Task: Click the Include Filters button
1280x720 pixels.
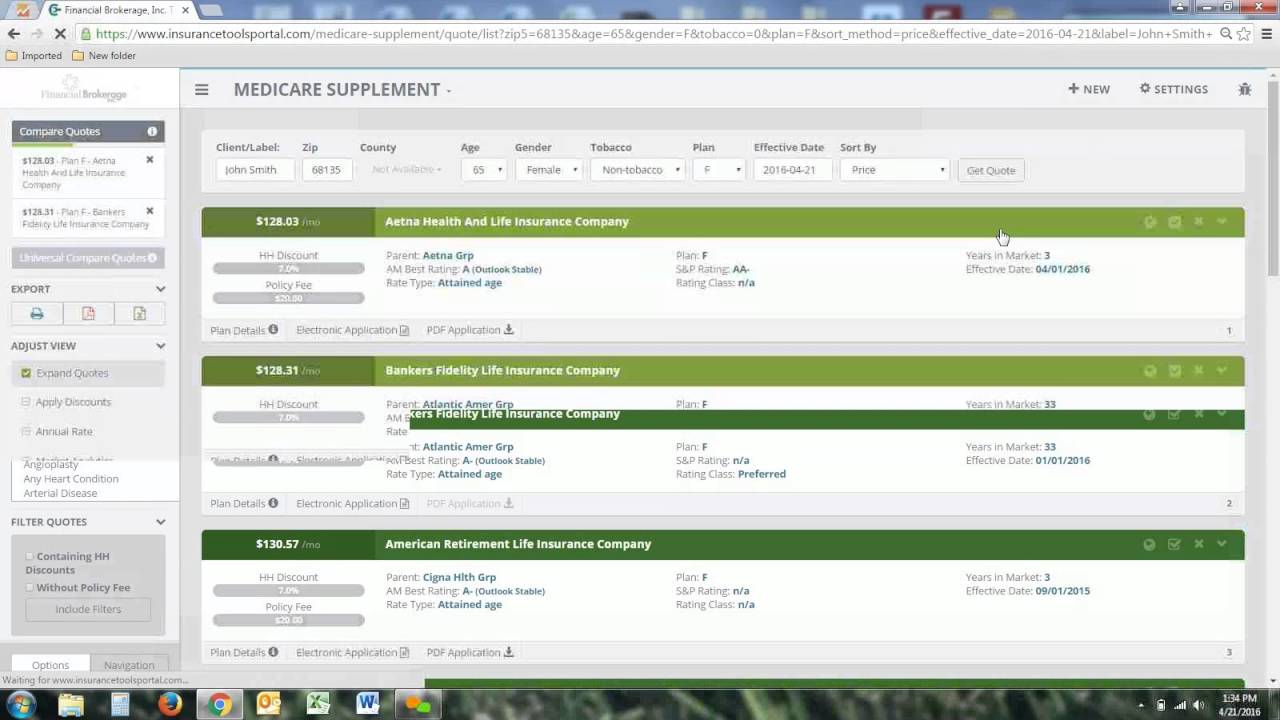Action: tap(88, 609)
